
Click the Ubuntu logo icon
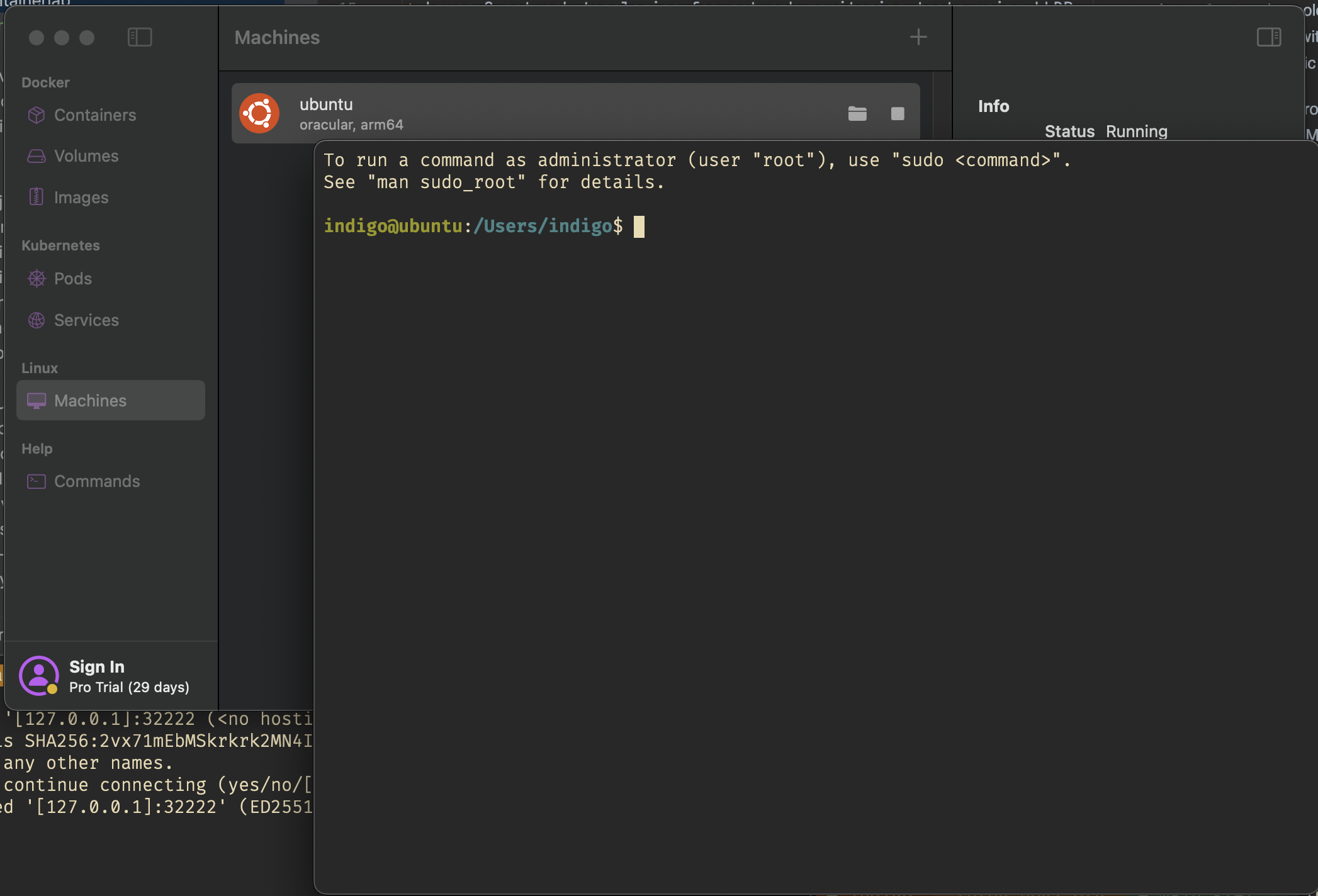pyautogui.click(x=259, y=113)
